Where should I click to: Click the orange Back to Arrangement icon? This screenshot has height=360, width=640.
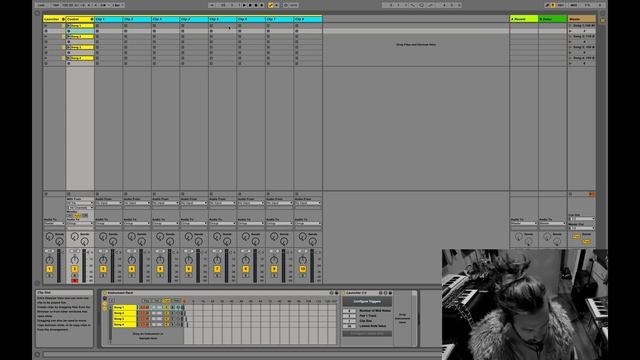[x=591, y=194]
